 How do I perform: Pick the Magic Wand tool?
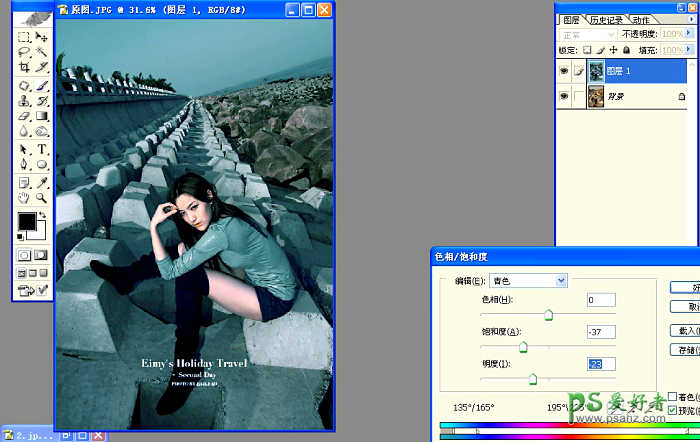(x=42, y=52)
